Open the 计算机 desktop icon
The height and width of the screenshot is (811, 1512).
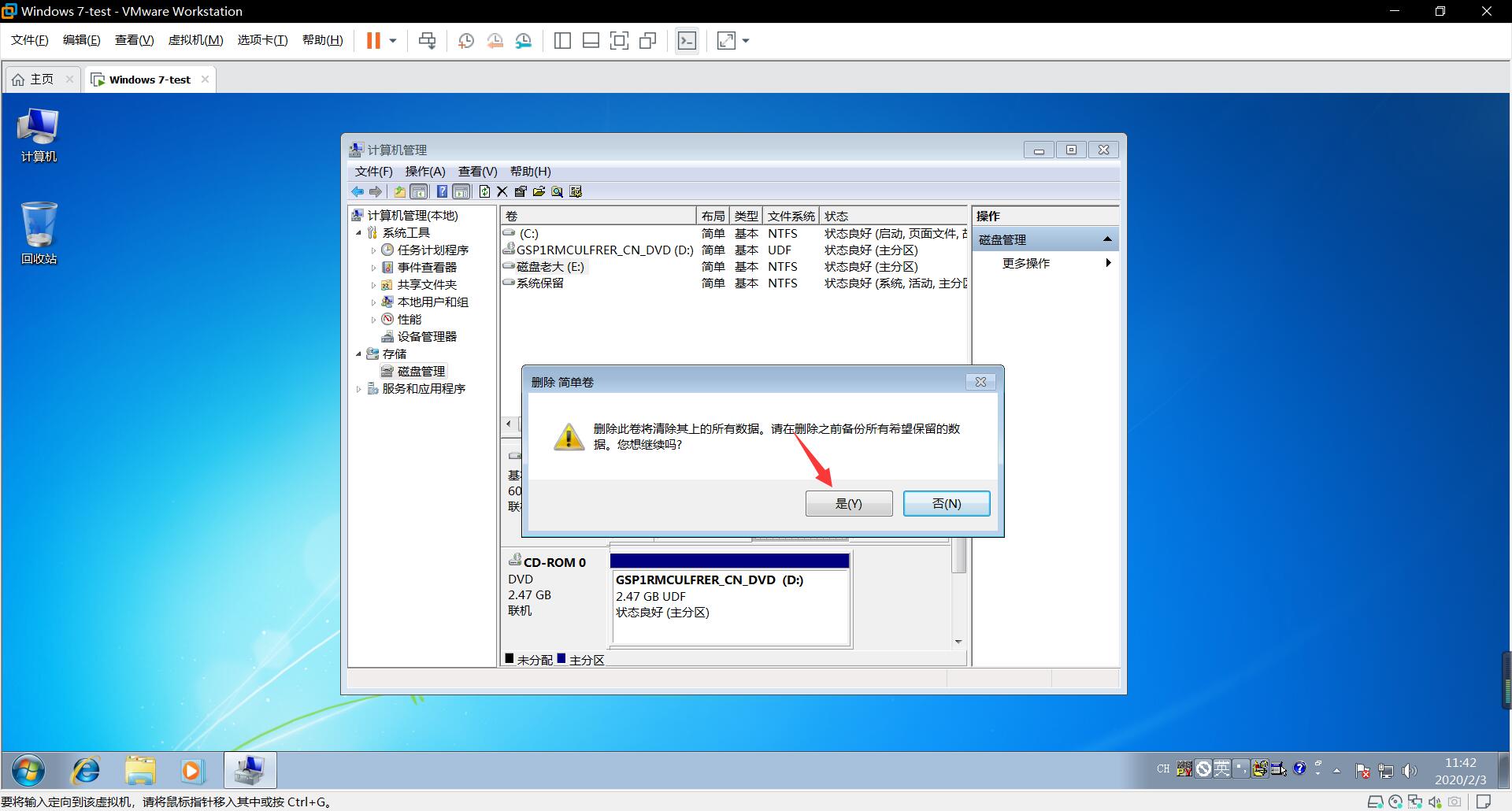(x=39, y=135)
